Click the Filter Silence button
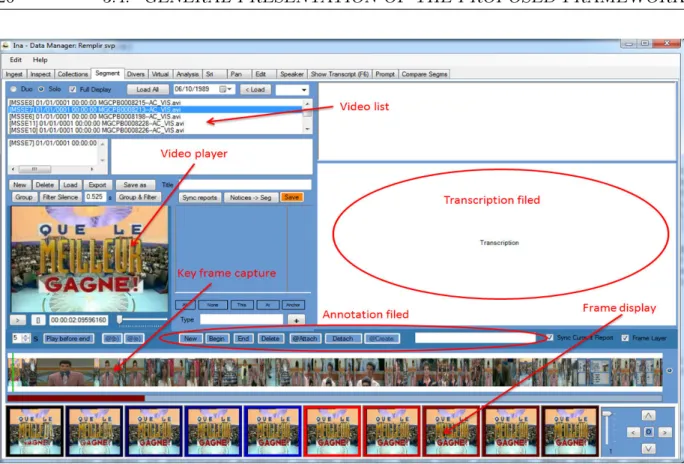Viewport: 684px width, 464px height. [60, 197]
